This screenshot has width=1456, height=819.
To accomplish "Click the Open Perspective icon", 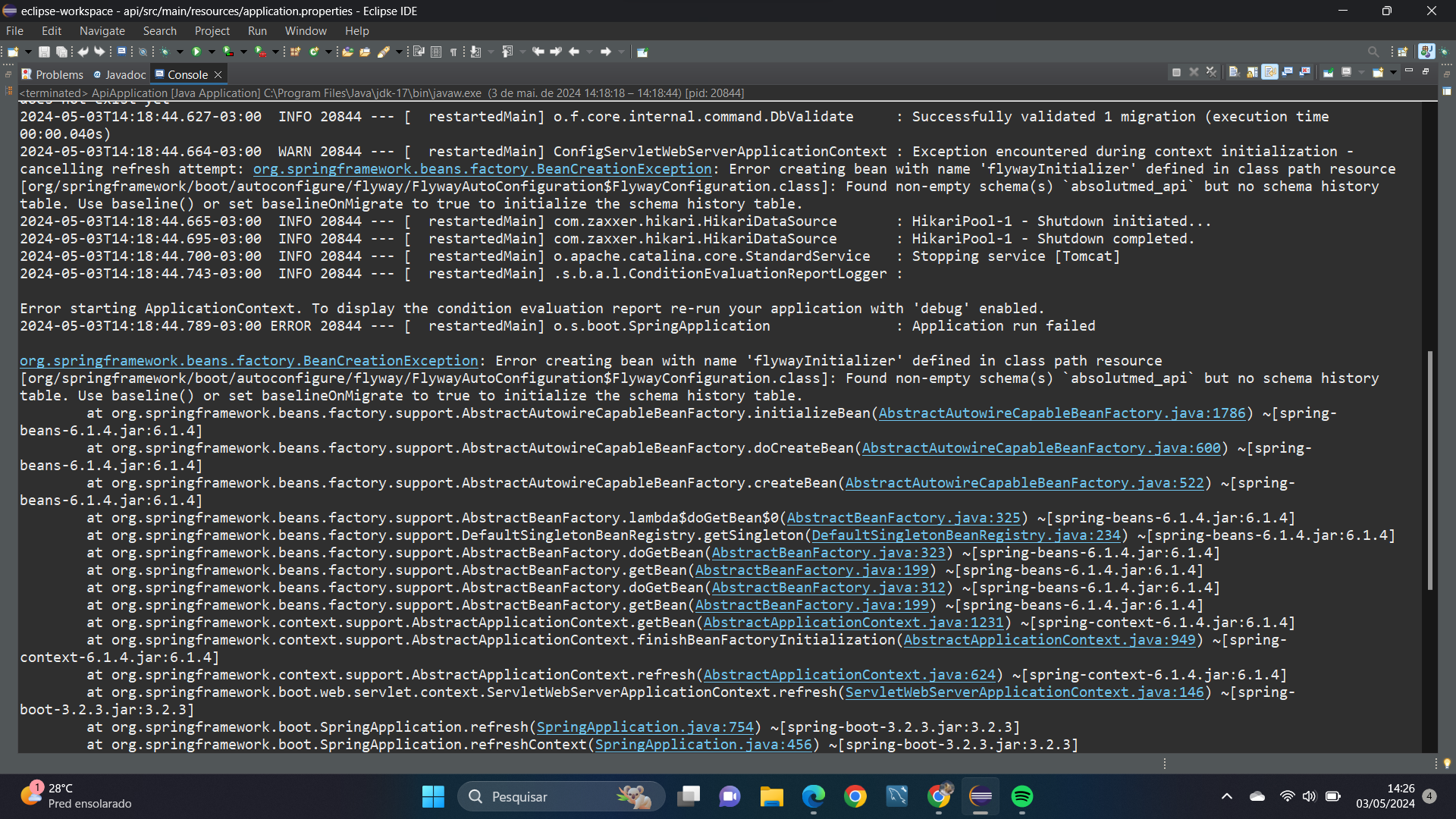I will 1402,52.
